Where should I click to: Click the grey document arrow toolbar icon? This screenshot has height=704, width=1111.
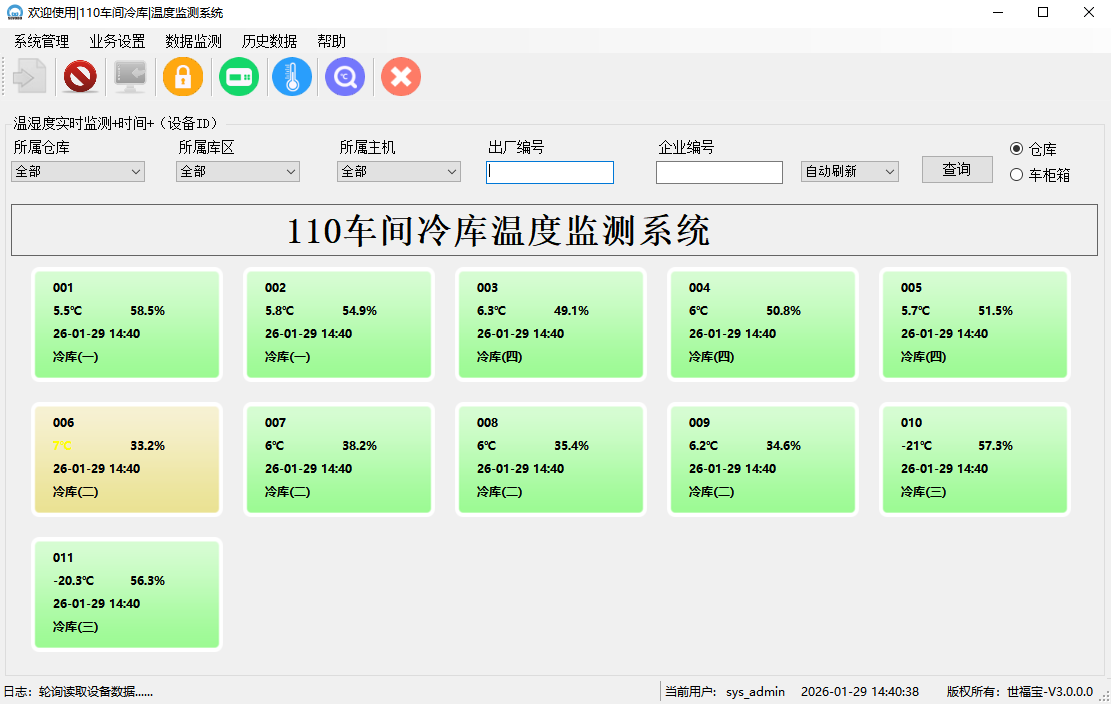point(29,77)
